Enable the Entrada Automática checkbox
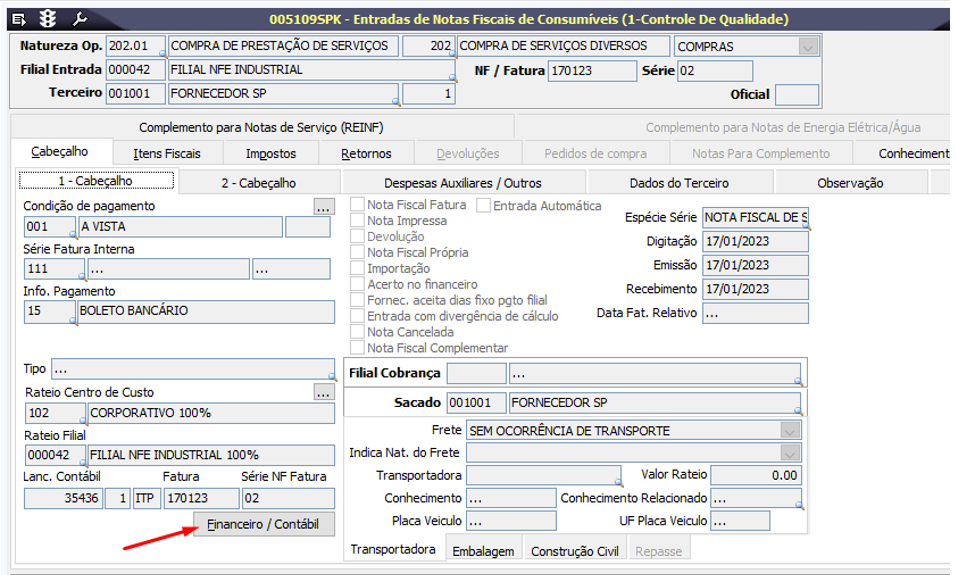The height and width of the screenshot is (575, 956). tap(484, 205)
